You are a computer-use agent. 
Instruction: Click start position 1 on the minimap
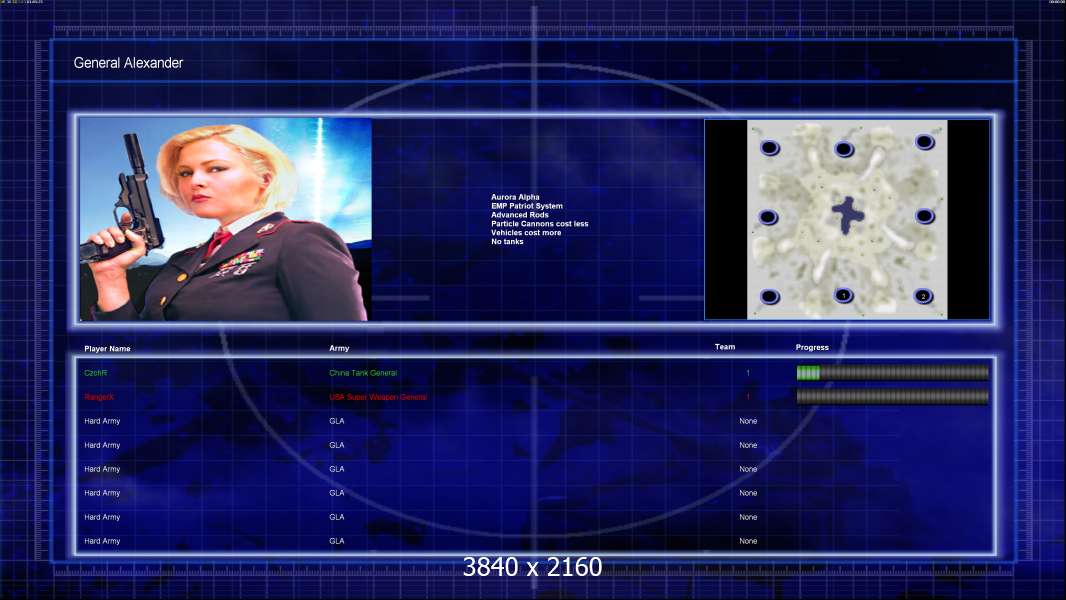844,295
